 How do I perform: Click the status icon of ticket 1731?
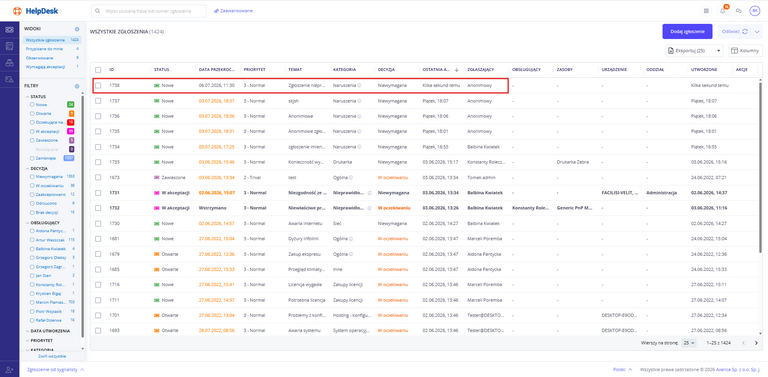coord(157,192)
